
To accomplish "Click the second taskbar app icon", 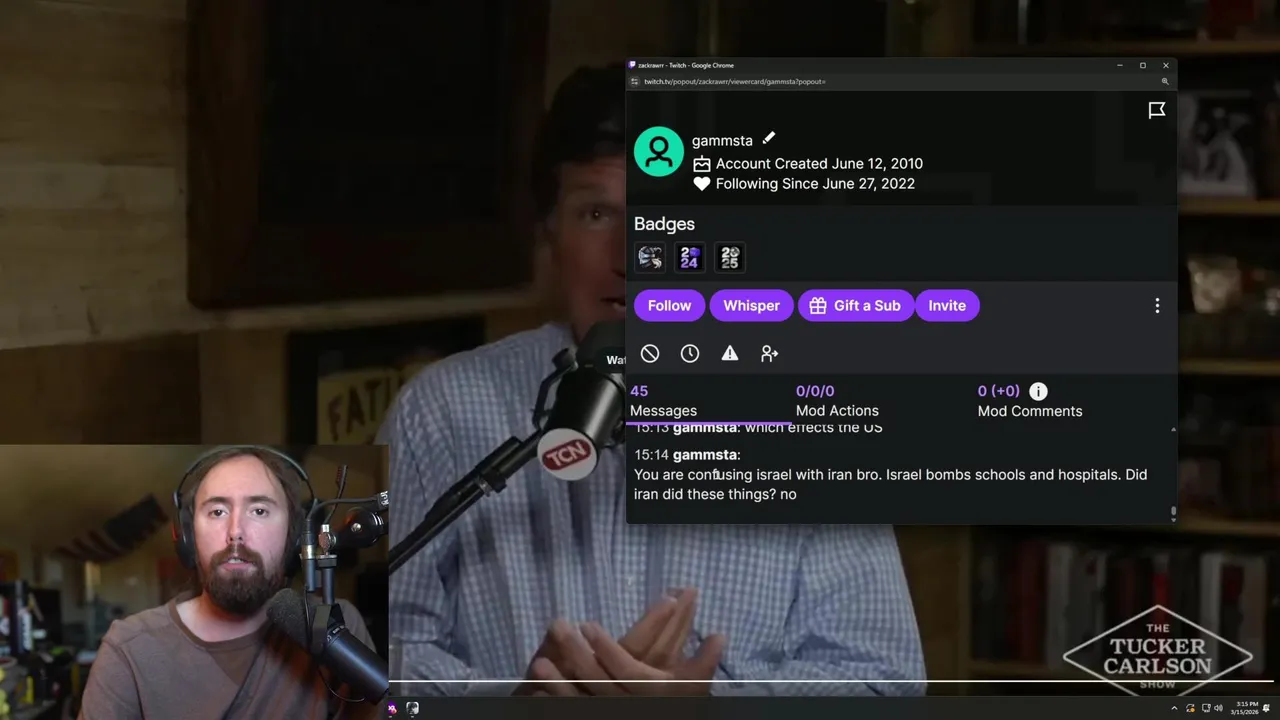I will click(412, 709).
